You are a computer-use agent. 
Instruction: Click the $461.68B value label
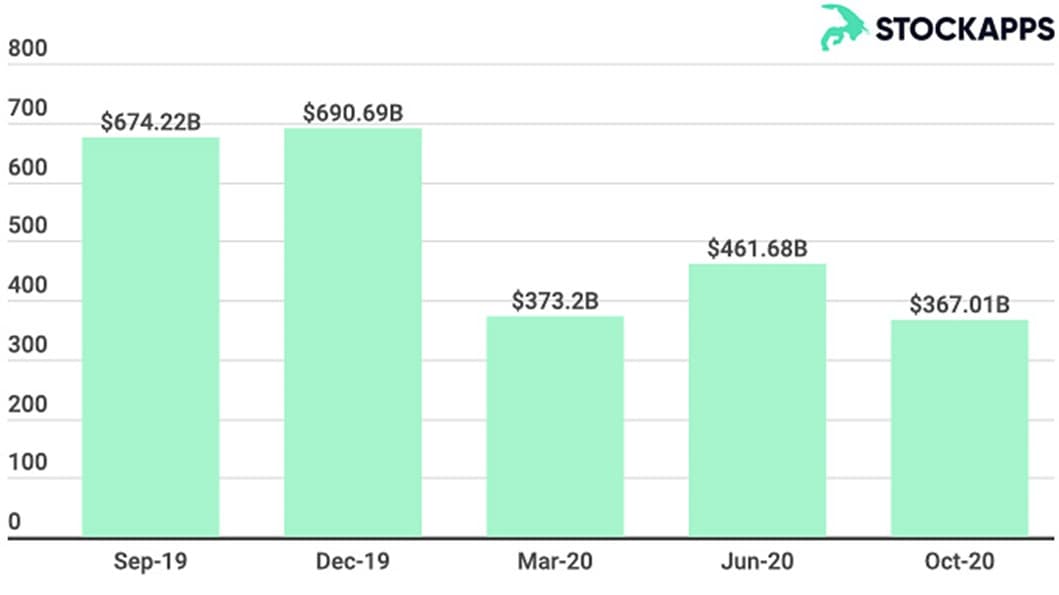tap(757, 249)
